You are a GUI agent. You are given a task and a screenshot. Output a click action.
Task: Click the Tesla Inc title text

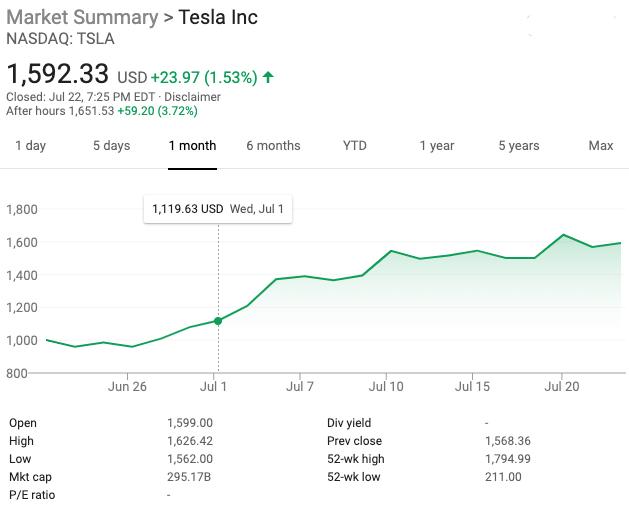coord(218,18)
